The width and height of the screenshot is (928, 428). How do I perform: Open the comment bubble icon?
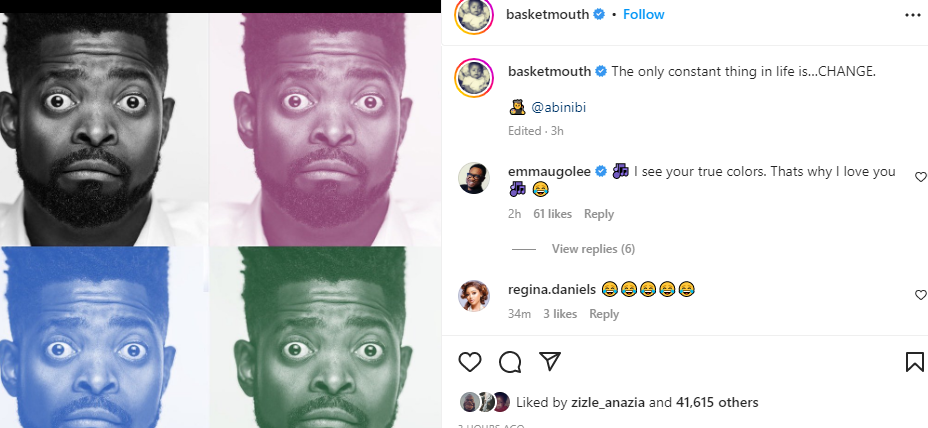pos(510,361)
